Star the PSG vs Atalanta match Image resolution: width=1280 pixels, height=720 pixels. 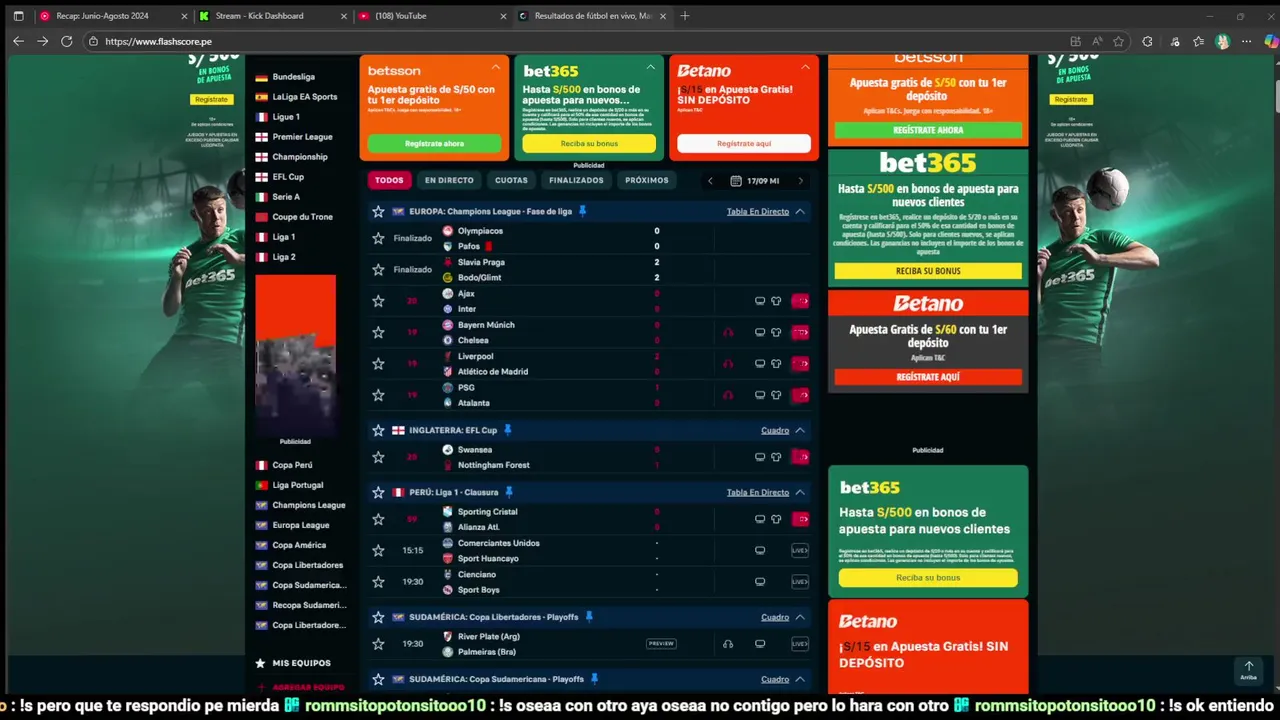(x=378, y=395)
